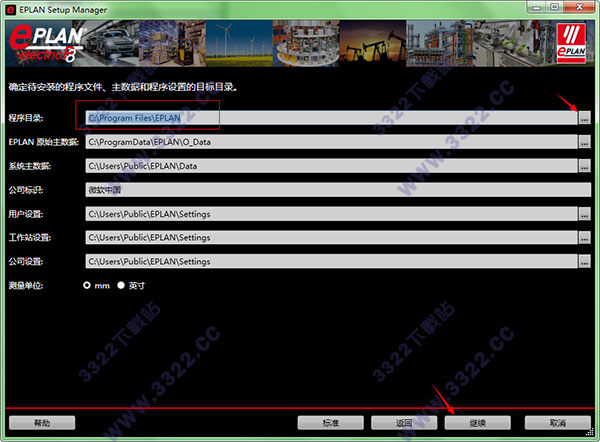Click the C:\ProgramData\EPLAN\O_Data path field
The height and width of the screenshot is (442, 600).
(x=331, y=142)
